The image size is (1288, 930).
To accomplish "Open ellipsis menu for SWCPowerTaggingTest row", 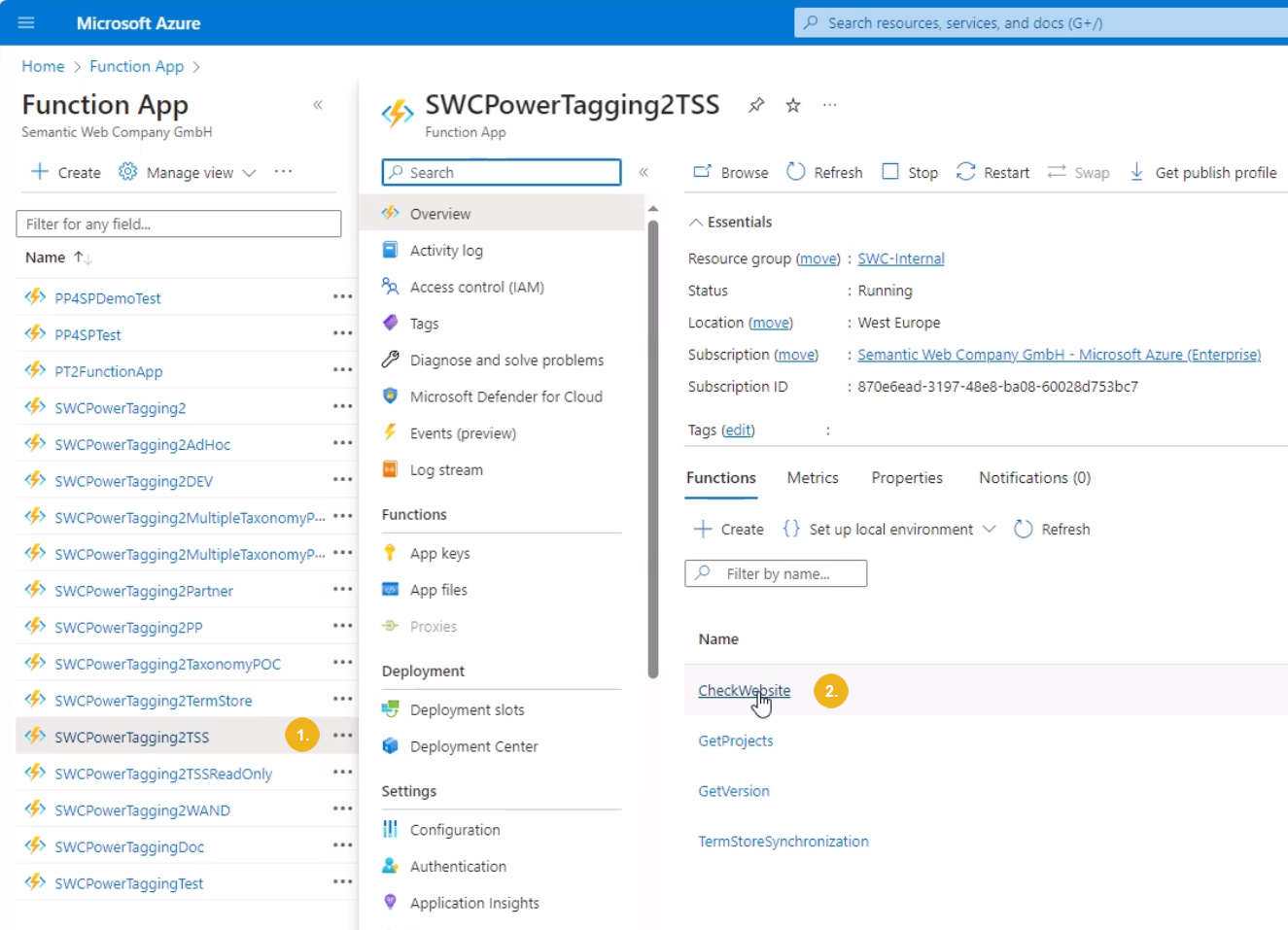I will pyautogui.click(x=342, y=882).
